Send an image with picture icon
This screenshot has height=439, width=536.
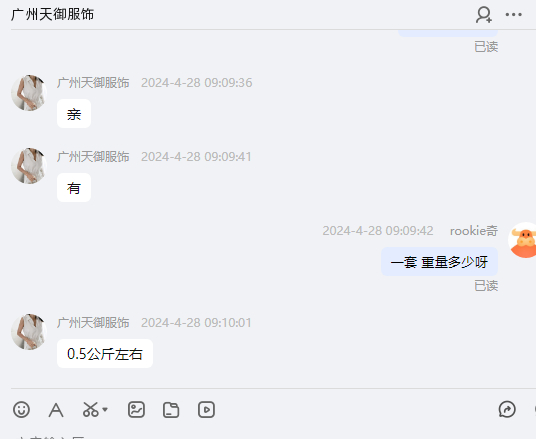pyautogui.click(x=136, y=409)
